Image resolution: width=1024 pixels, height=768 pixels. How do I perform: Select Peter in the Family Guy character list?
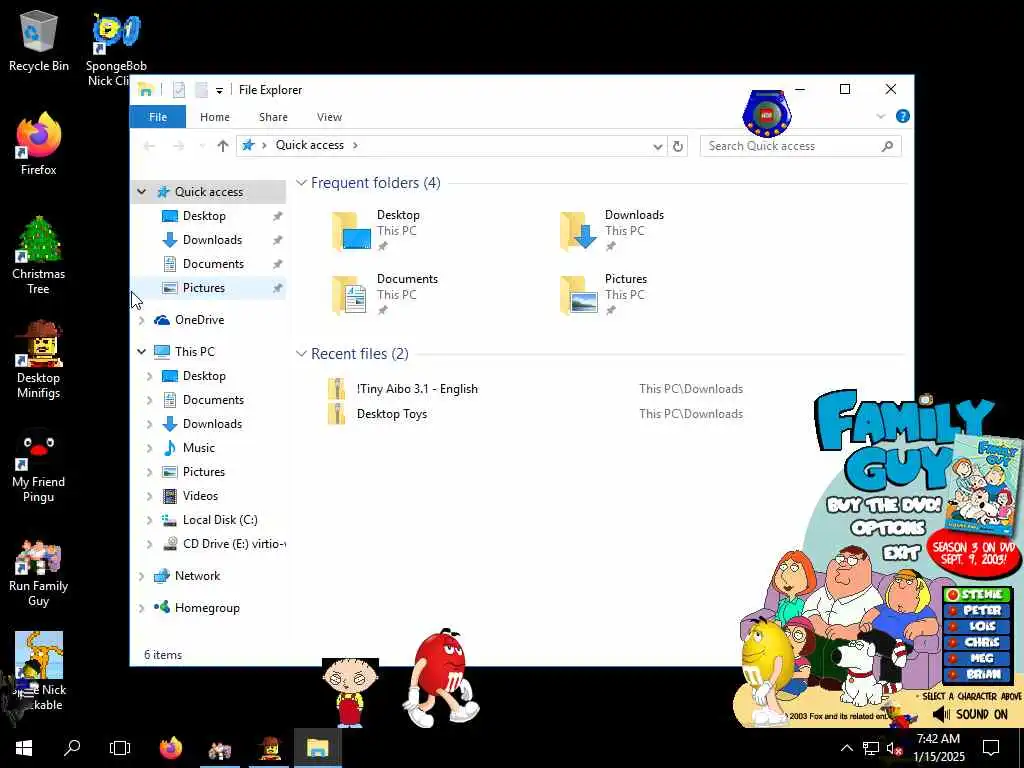[977, 611]
